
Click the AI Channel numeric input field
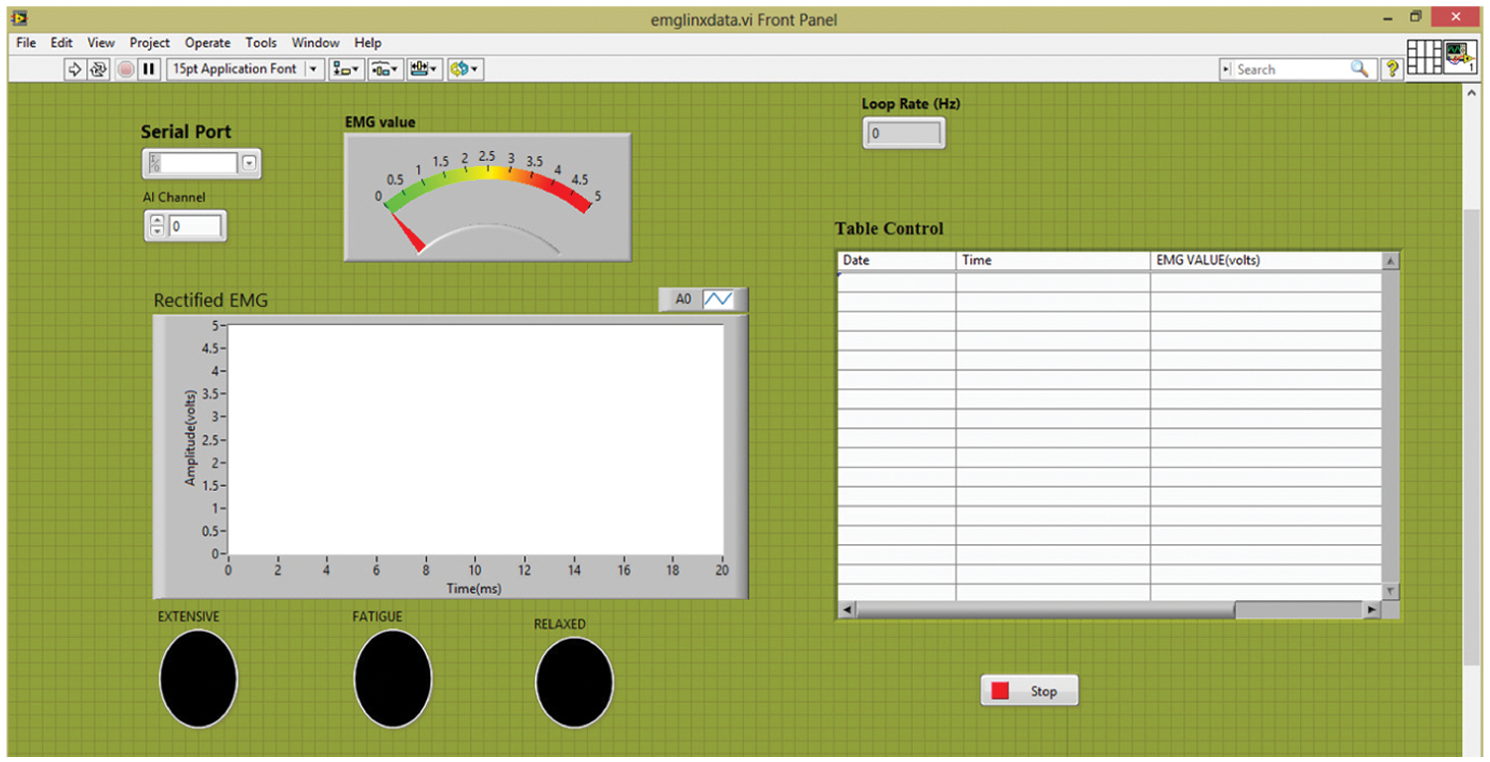tap(194, 227)
